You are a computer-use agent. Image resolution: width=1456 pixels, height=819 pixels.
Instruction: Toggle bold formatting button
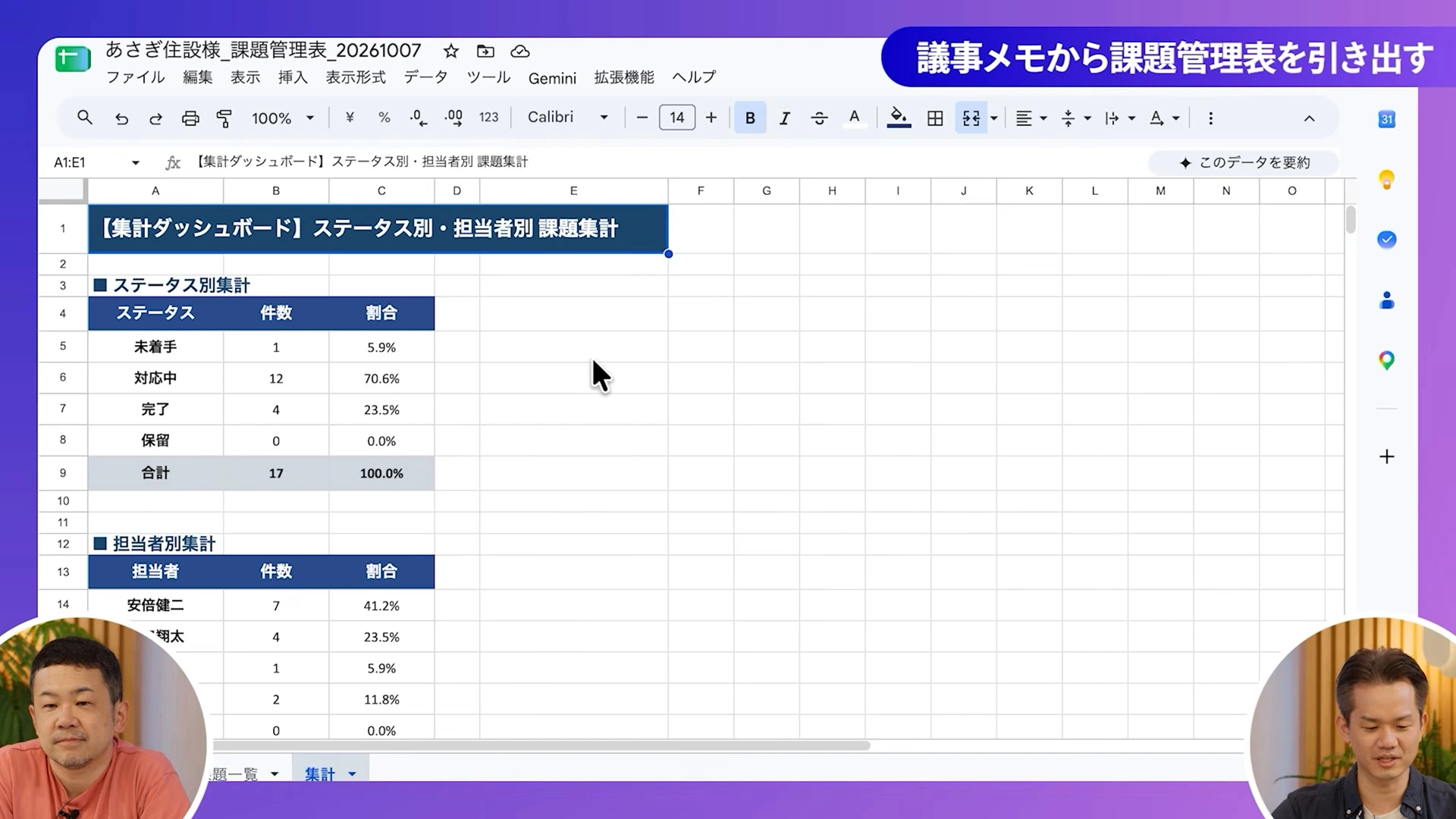tap(750, 118)
